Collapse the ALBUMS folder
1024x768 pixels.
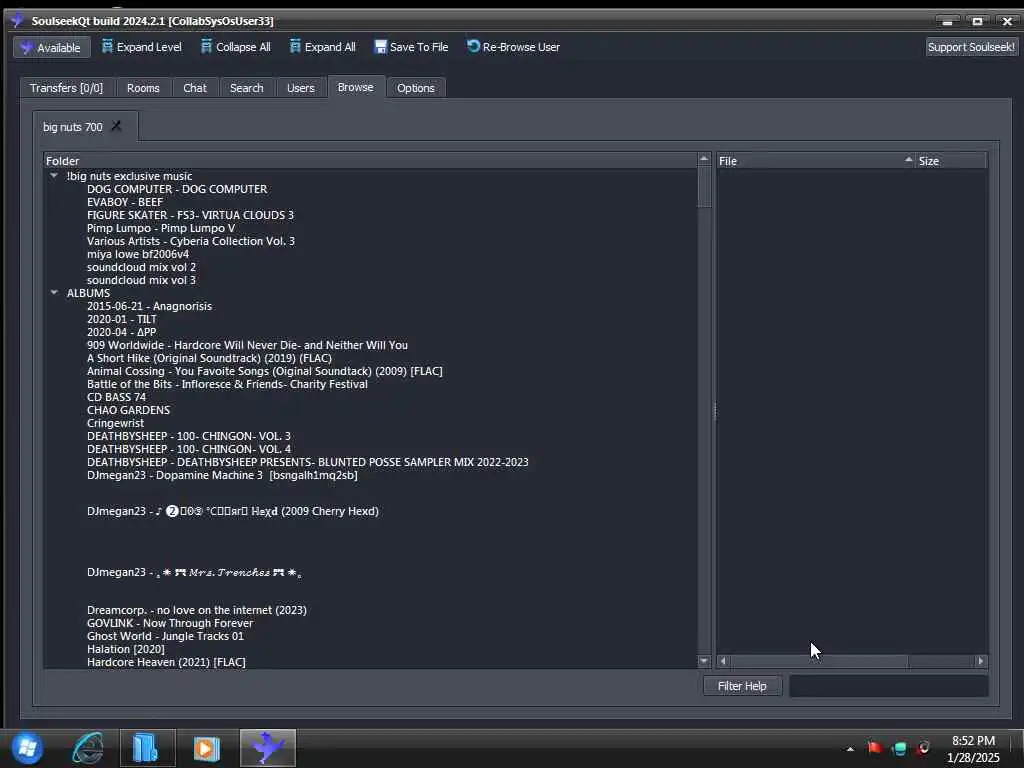tap(54, 293)
